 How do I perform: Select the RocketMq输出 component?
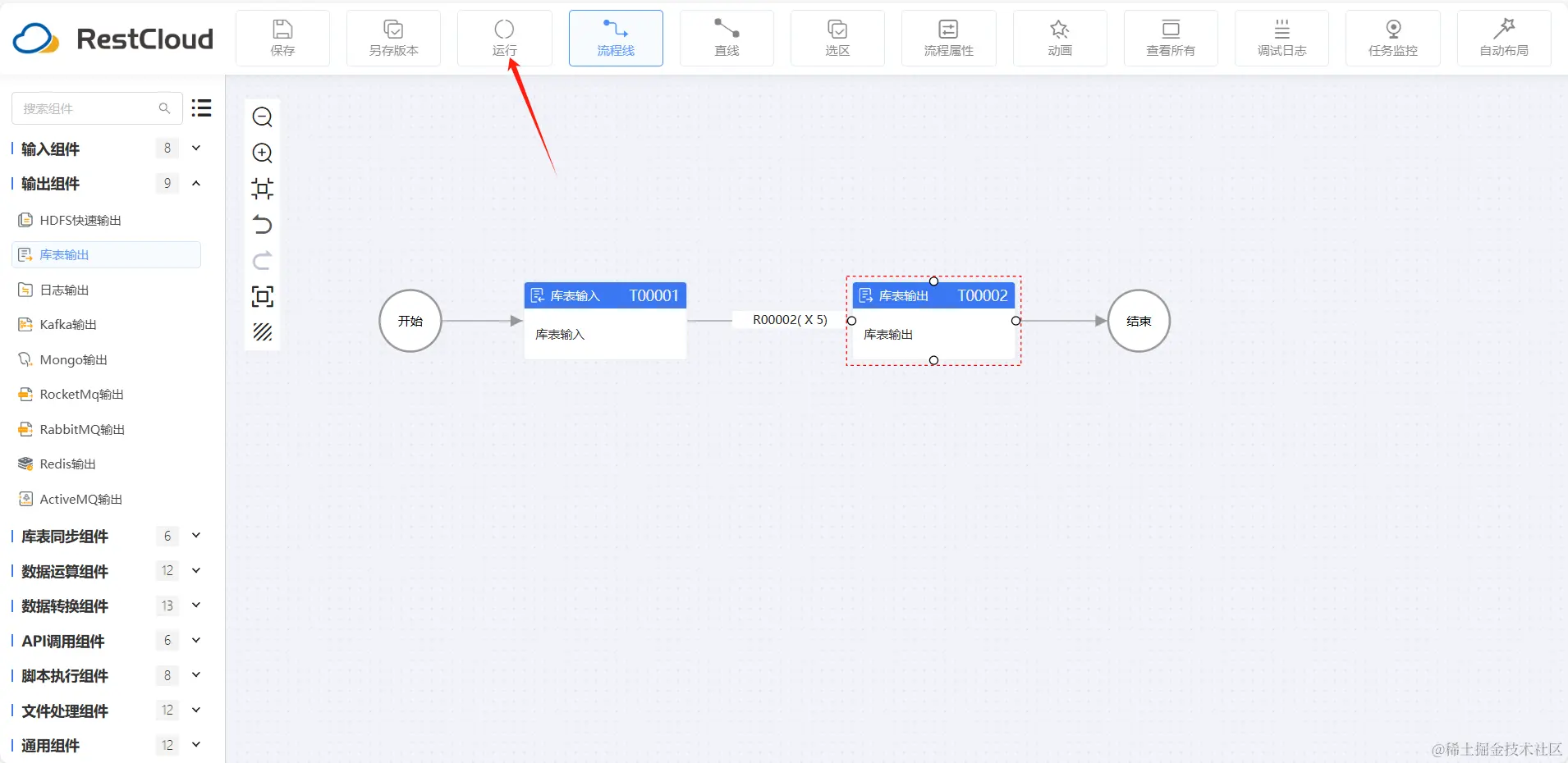pyautogui.click(x=106, y=394)
